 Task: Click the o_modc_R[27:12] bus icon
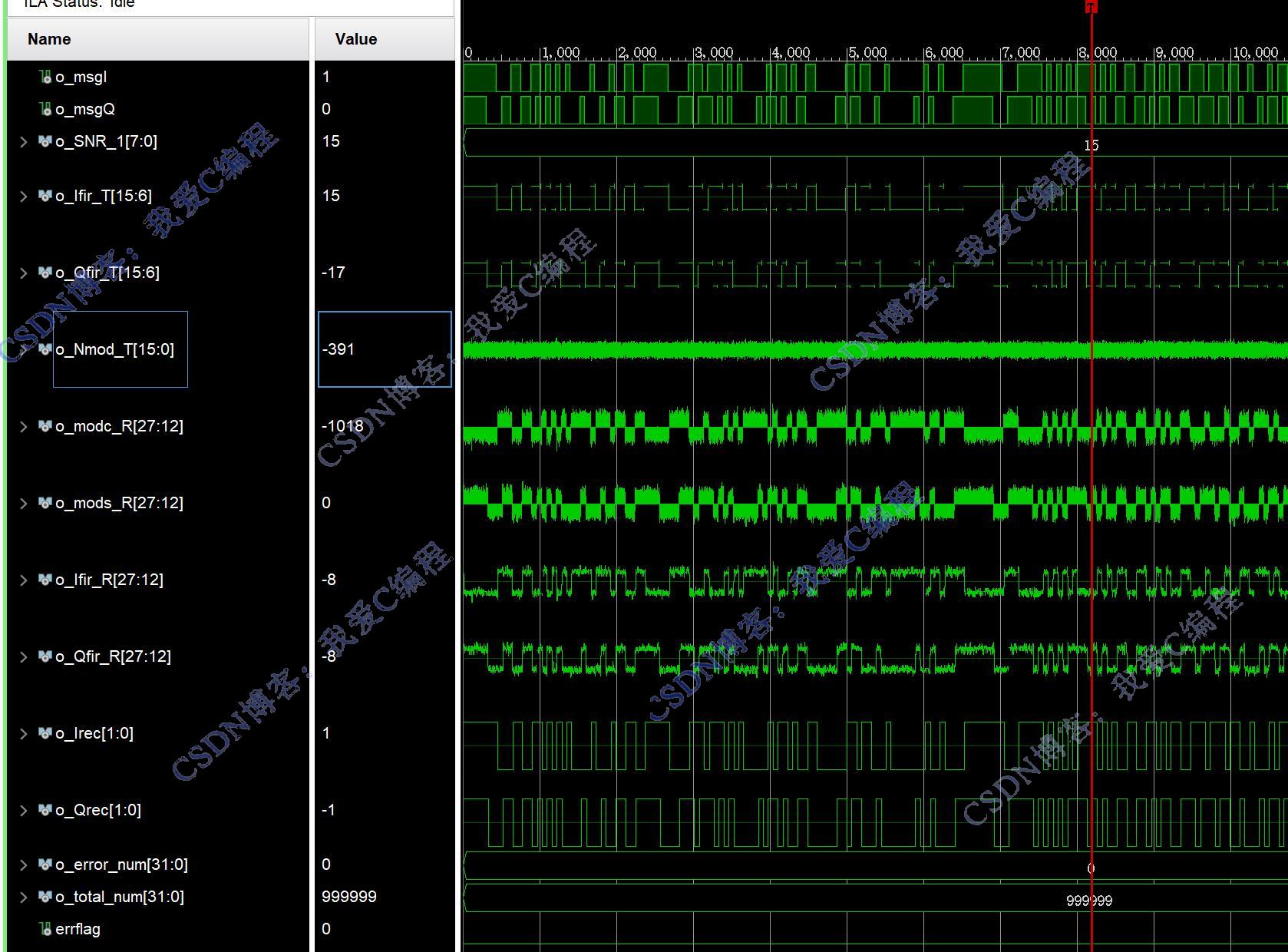click(45, 426)
